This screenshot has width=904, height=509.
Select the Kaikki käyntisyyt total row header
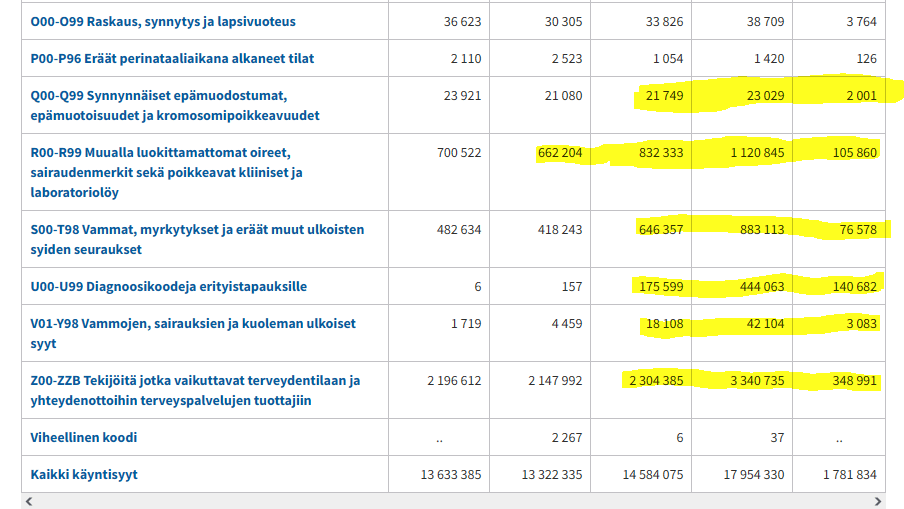84,475
